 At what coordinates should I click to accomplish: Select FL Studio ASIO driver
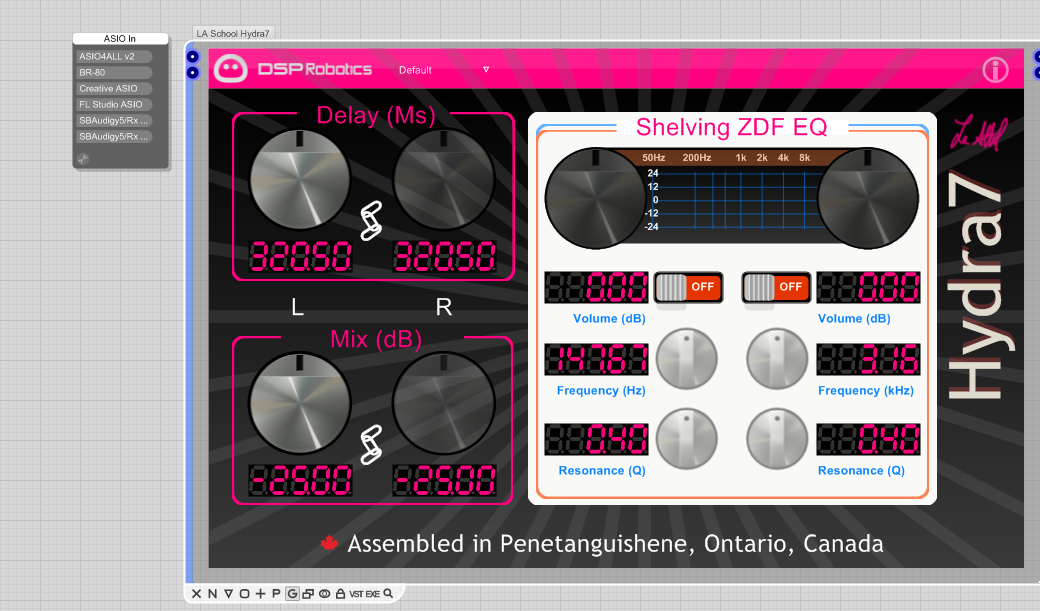[113, 104]
